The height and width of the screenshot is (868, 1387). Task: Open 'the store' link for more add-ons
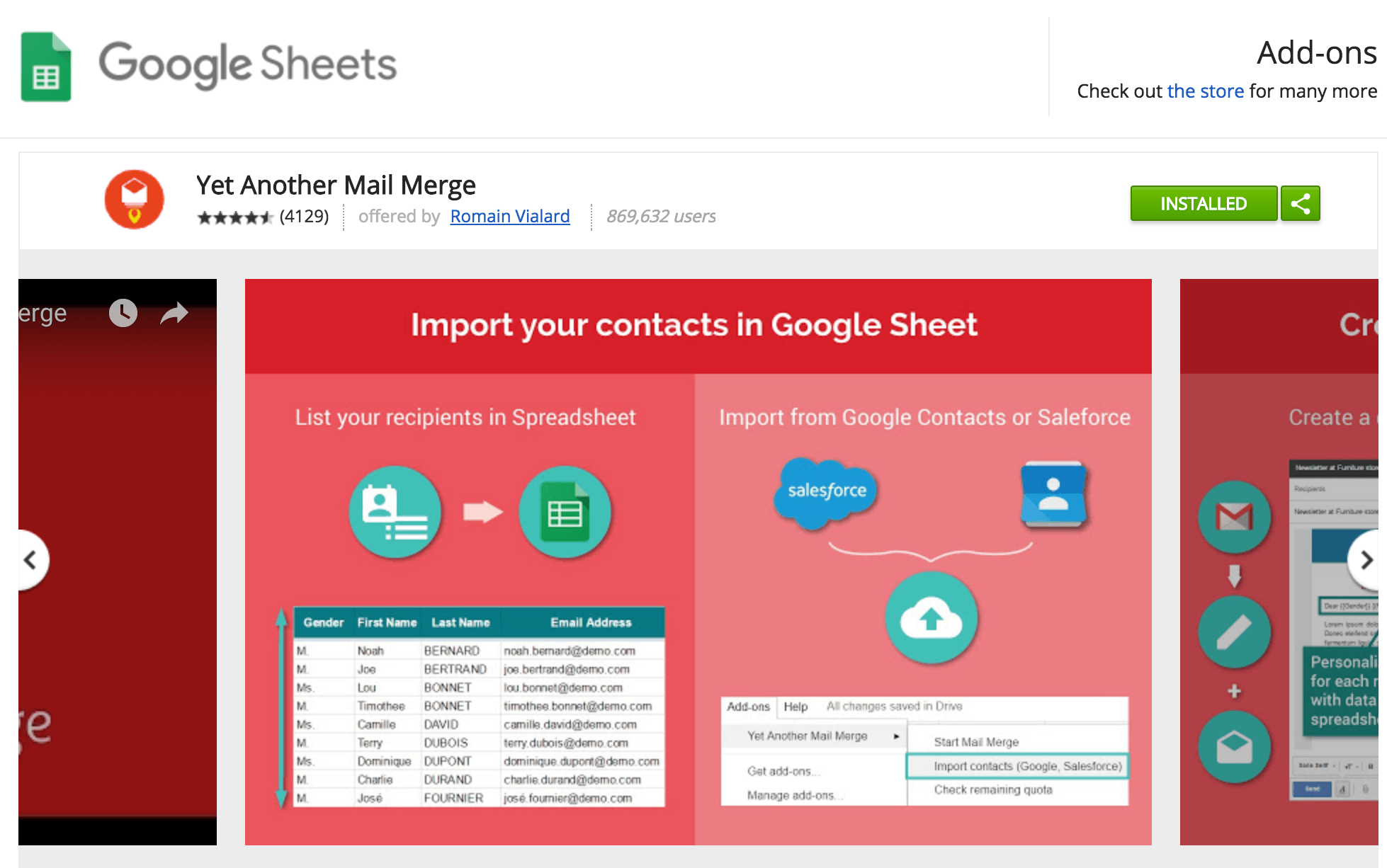tap(1205, 91)
